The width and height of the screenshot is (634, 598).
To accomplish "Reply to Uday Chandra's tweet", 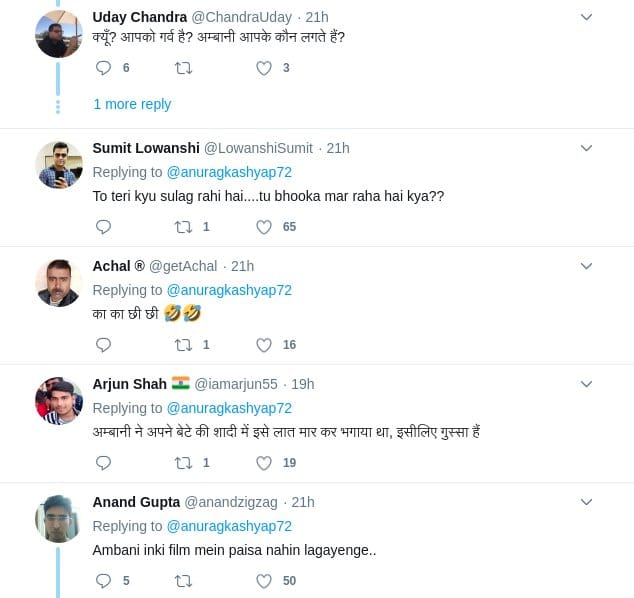I will point(103,68).
